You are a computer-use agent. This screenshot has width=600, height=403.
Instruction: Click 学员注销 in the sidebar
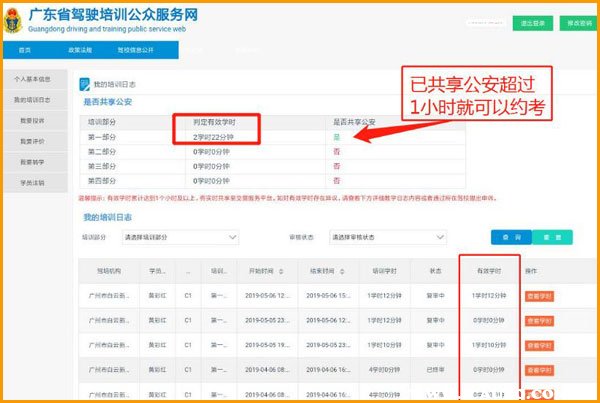[x=32, y=182]
